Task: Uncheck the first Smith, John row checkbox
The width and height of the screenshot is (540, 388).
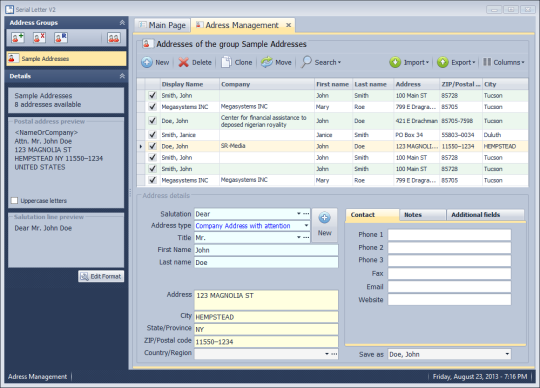Action: (153, 95)
